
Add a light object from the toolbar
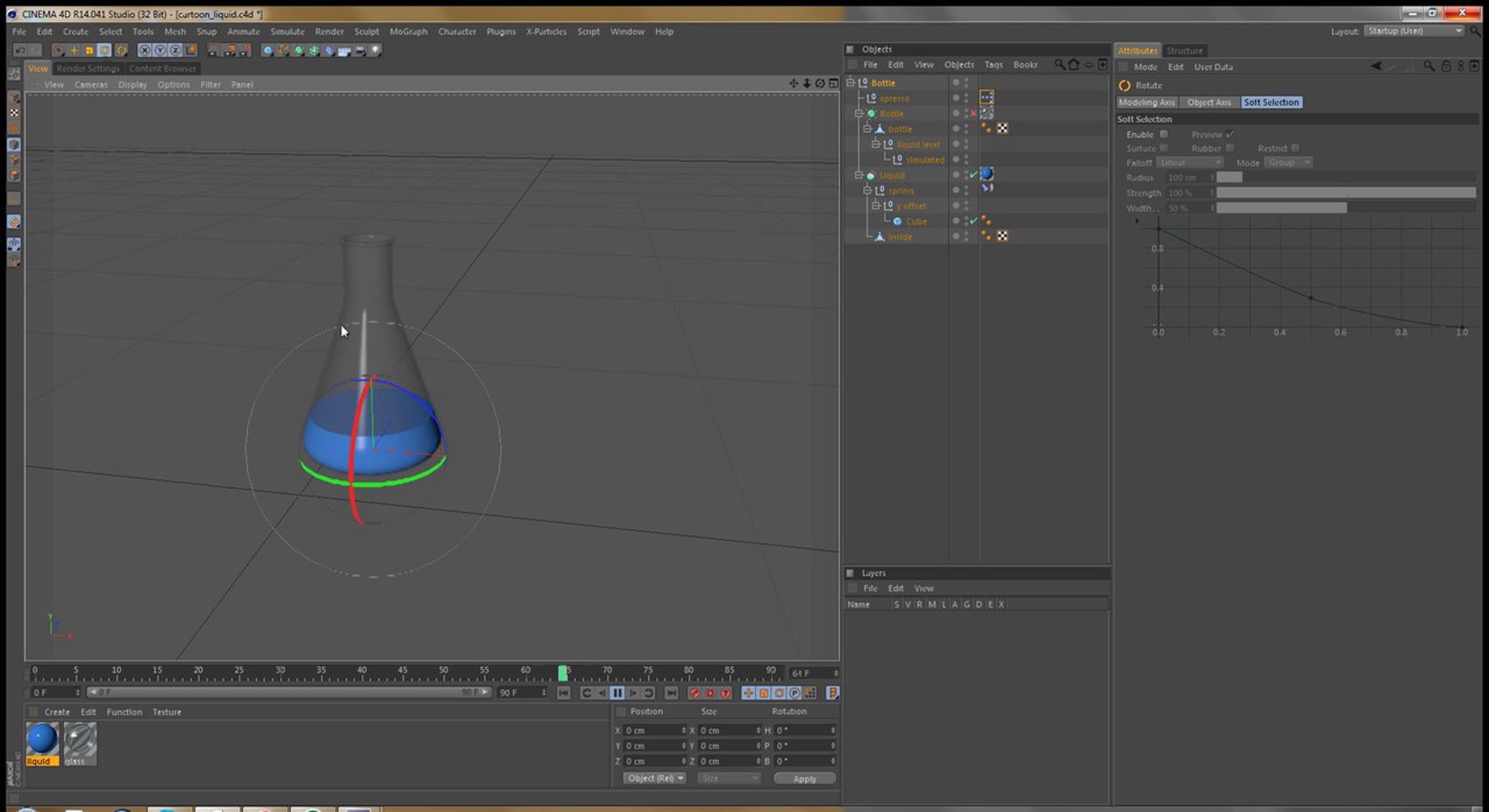[x=376, y=50]
